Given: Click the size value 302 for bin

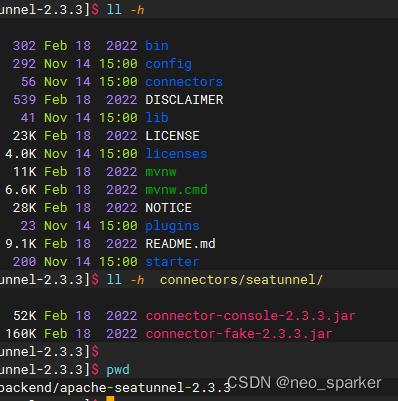Looking at the screenshot, I should click(x=24, y=46).
